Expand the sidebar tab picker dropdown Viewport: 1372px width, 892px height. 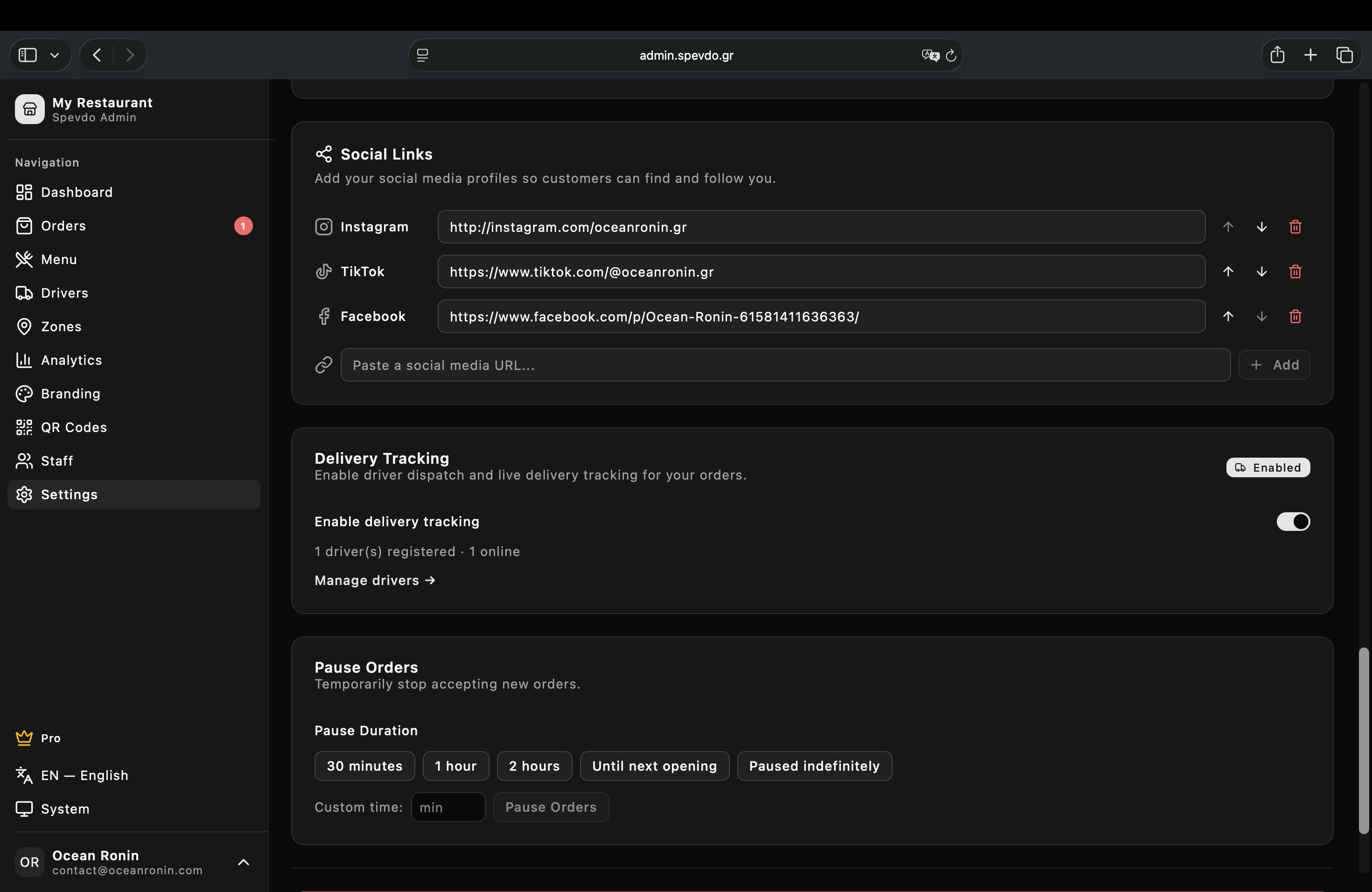[x=55, y=55]
